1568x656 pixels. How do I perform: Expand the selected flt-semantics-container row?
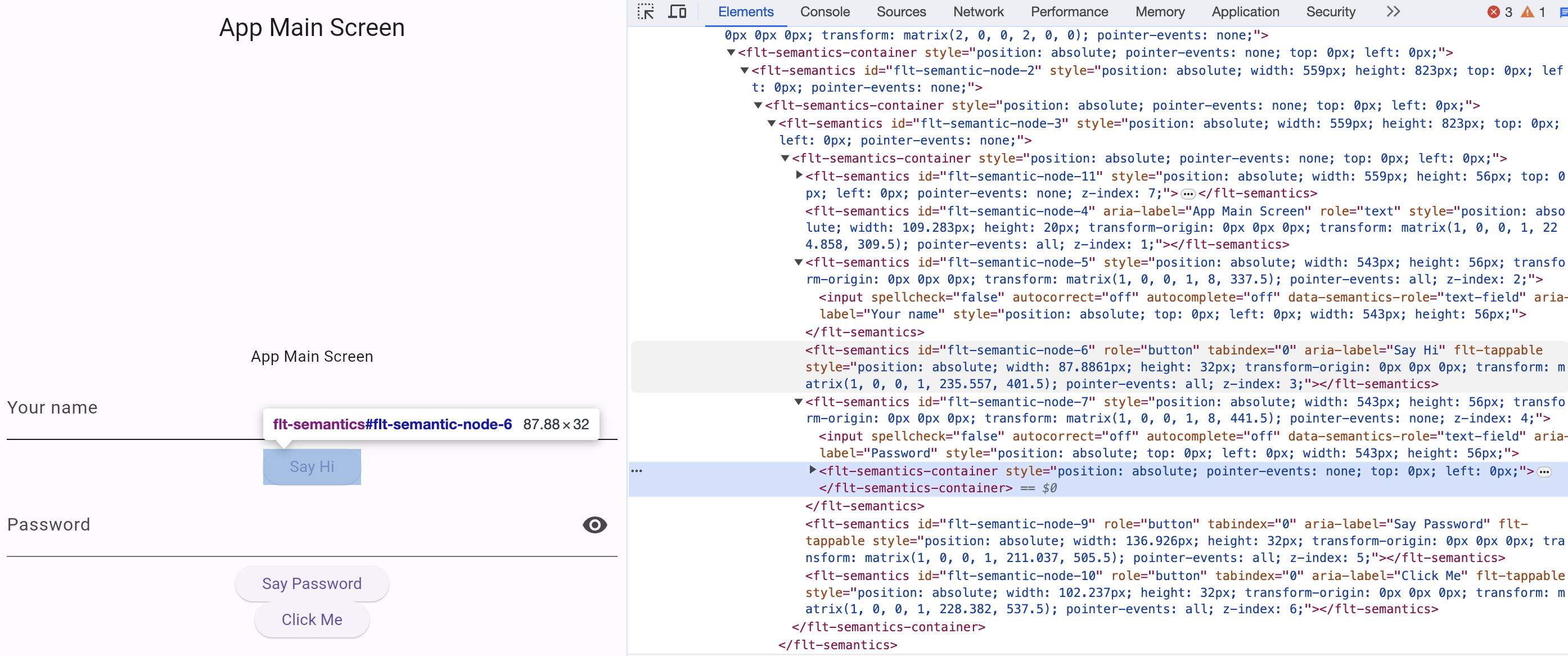(812, 470)
